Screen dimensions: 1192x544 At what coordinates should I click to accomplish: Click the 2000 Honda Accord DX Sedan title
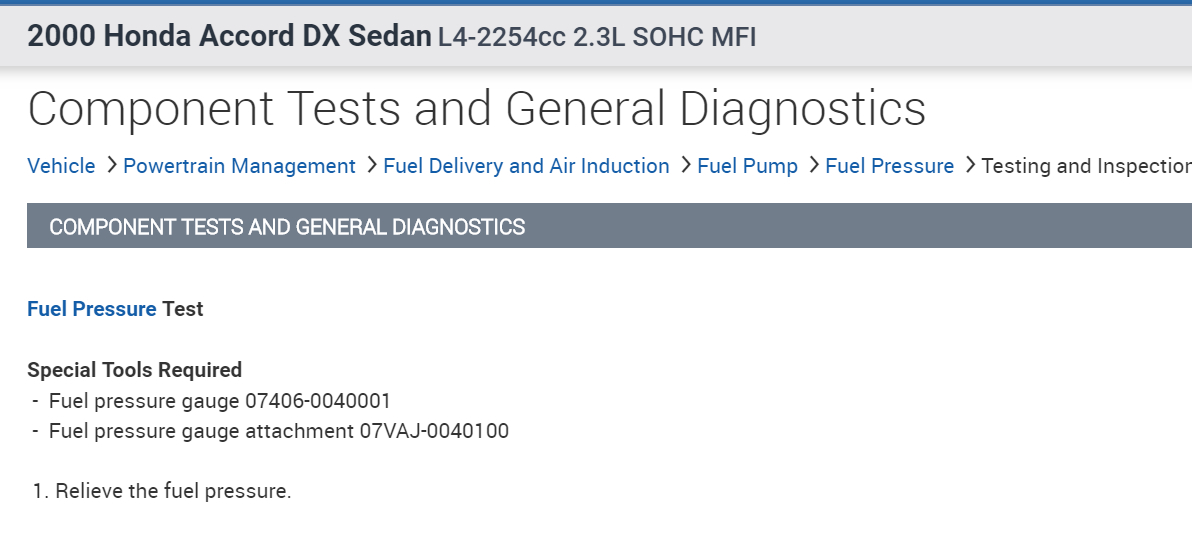[229, 37]
